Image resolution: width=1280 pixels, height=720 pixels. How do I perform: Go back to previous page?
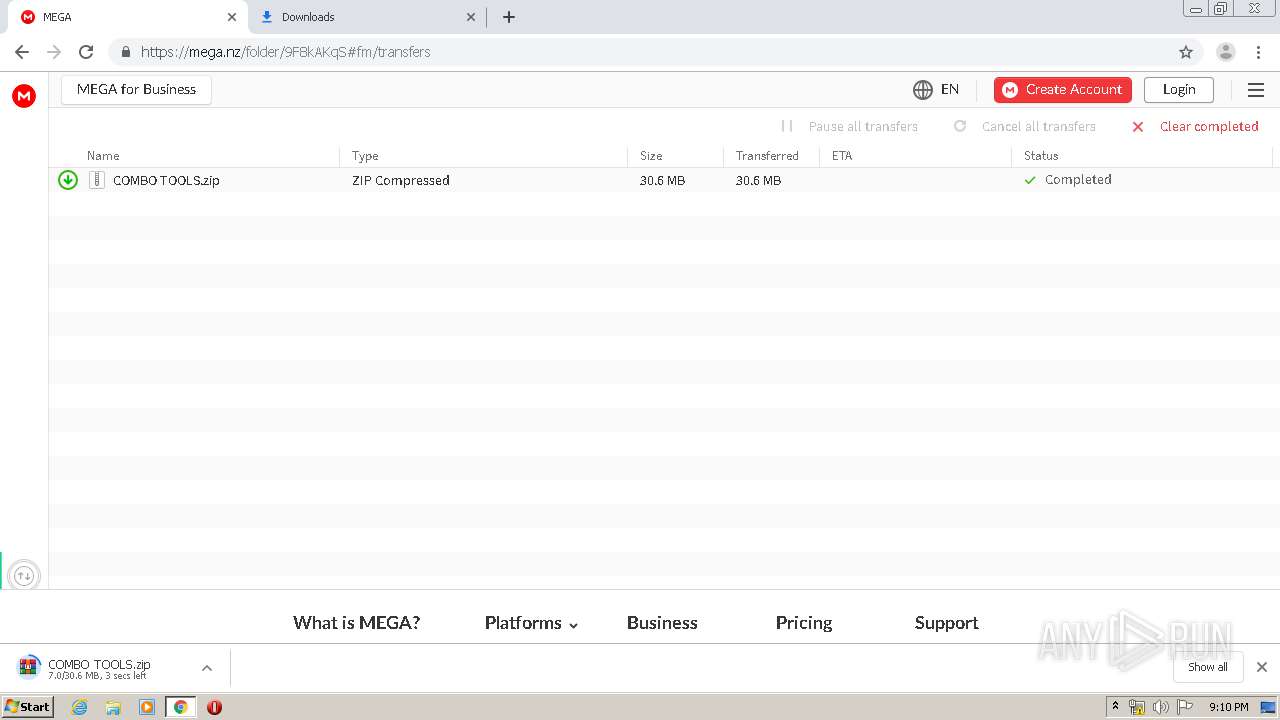pyautogui.click(x=22, y=52)
